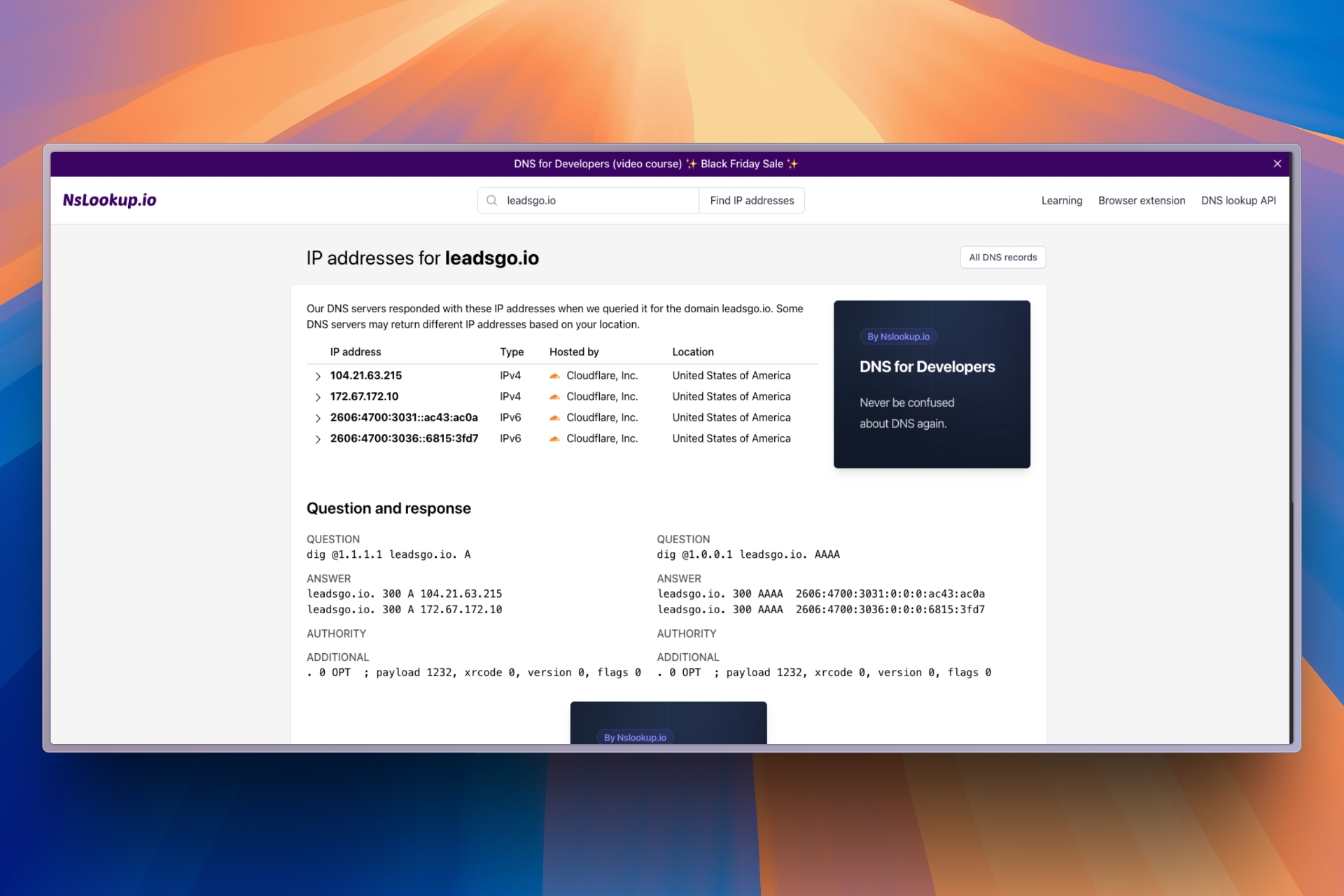Click the search magnifier icon

pyautogui.click(x=492, y=200)
